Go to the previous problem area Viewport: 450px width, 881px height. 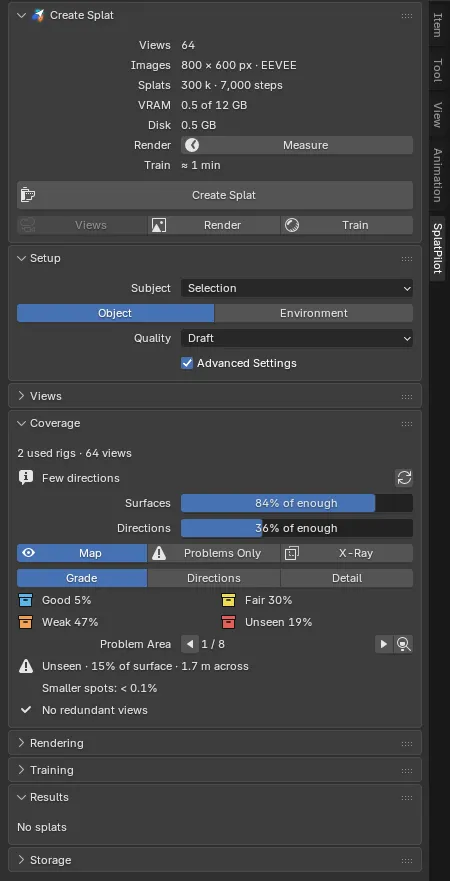point(190,644)
